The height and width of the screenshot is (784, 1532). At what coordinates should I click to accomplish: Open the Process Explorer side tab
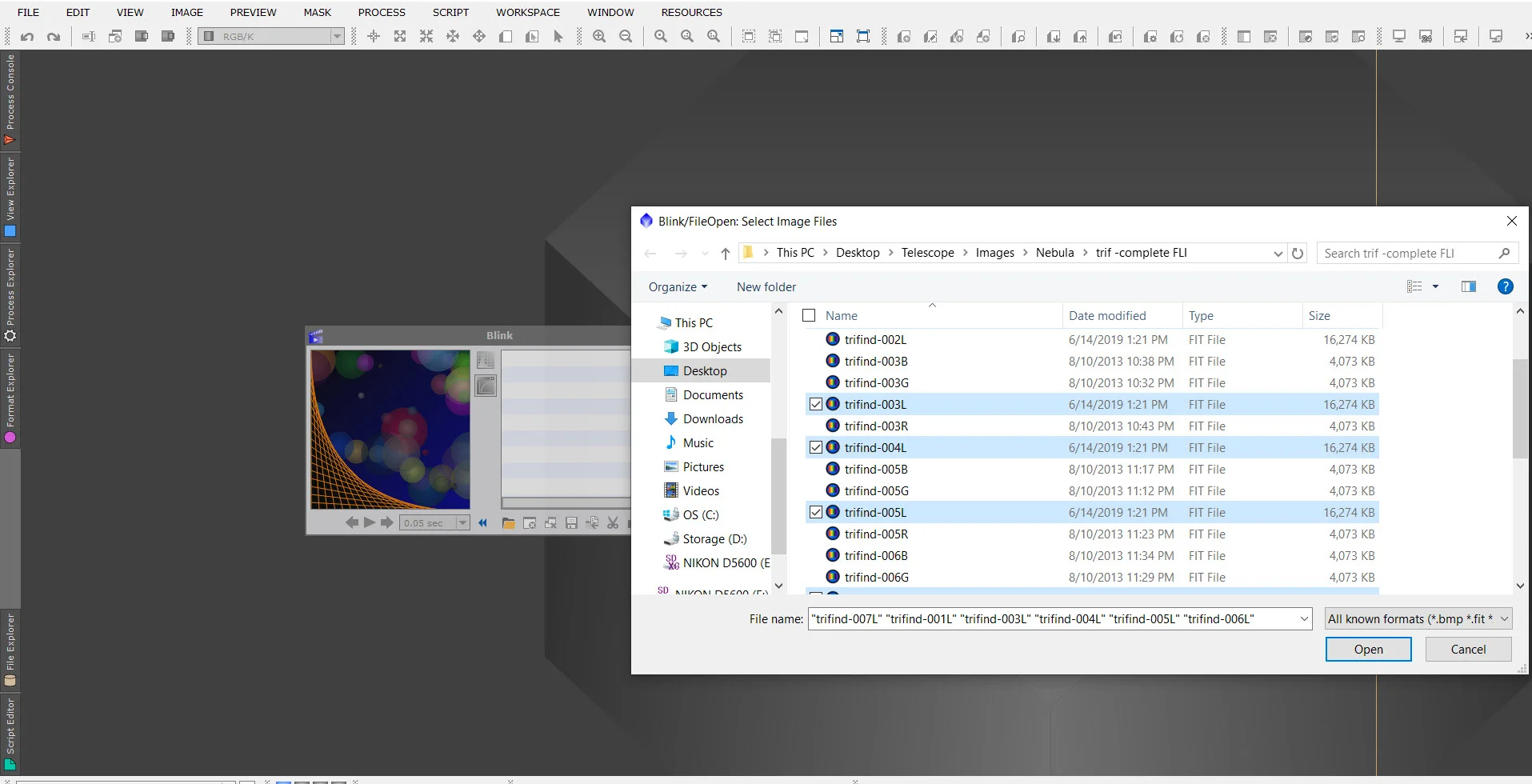10,294
